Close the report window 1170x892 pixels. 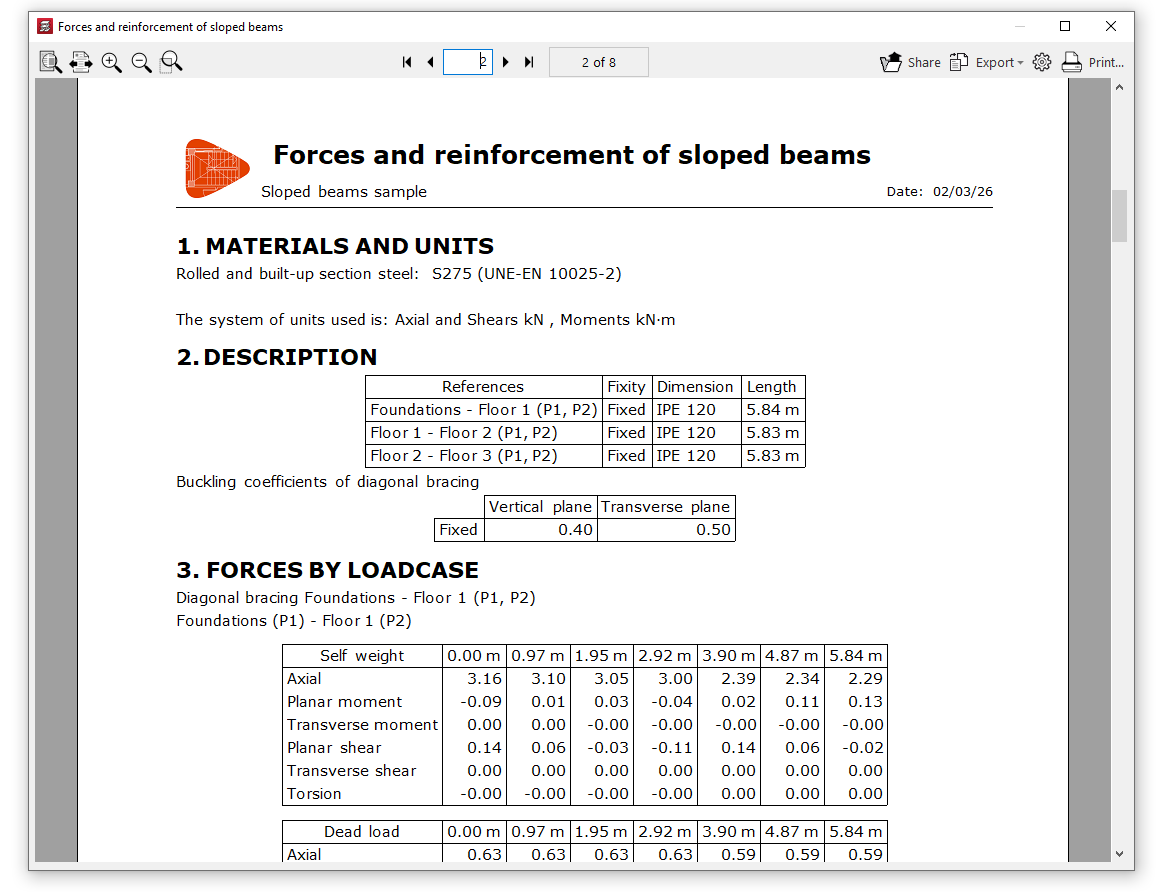(x=1110, y=26)
